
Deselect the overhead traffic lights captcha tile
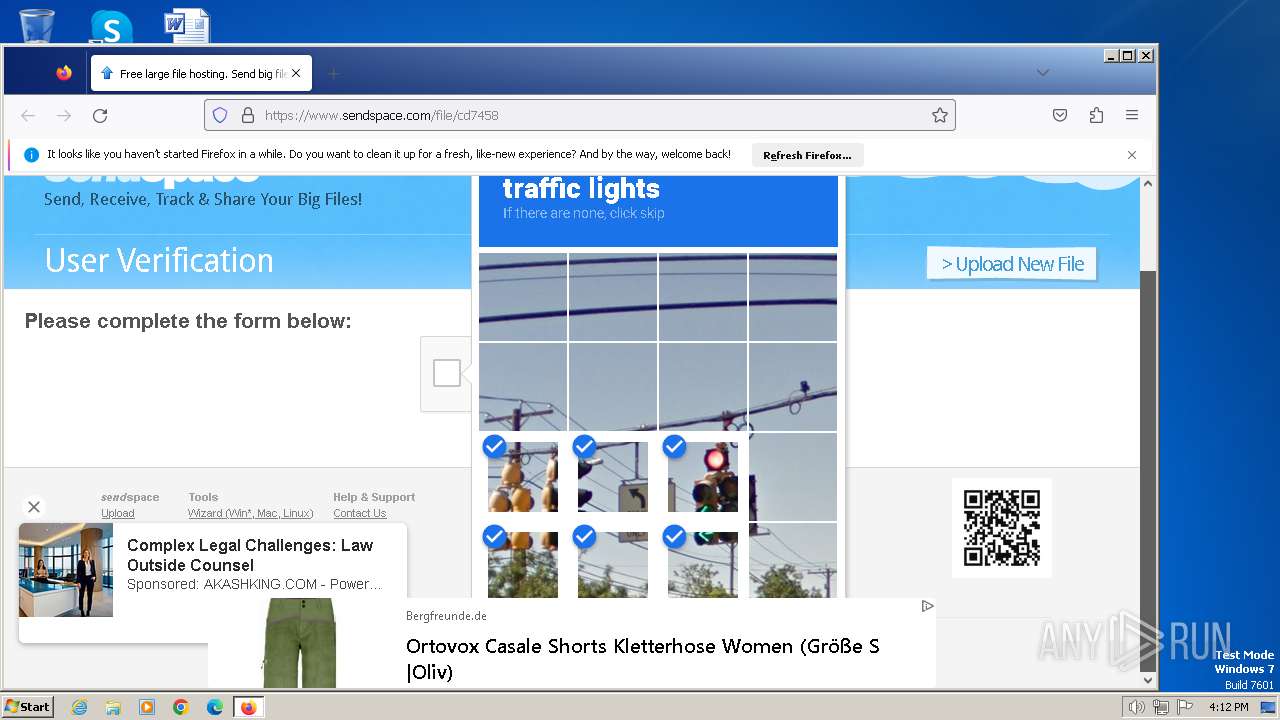[x=523, y=477]
